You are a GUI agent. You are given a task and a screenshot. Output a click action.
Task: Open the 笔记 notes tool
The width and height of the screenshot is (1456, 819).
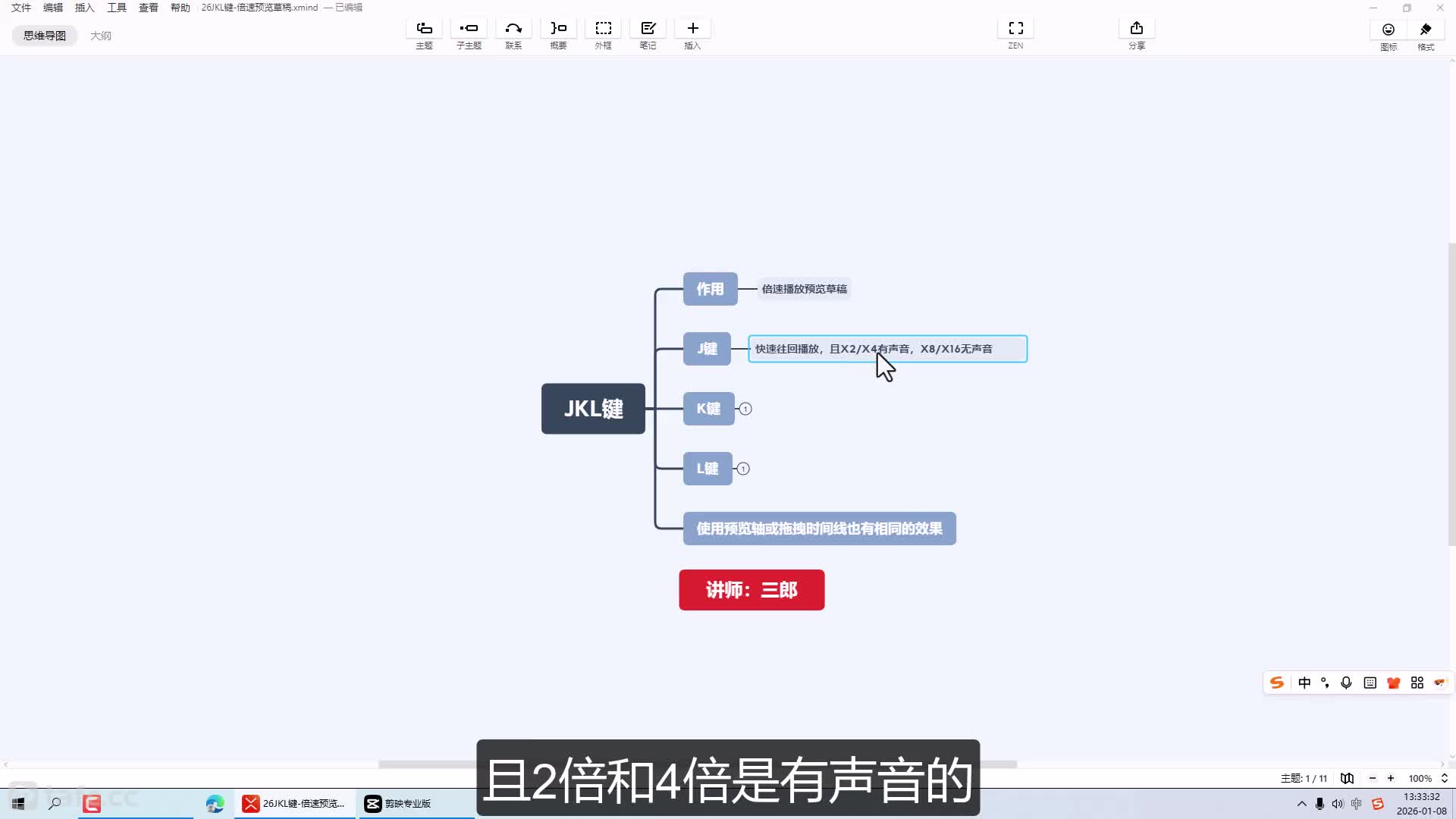[648, 29]
